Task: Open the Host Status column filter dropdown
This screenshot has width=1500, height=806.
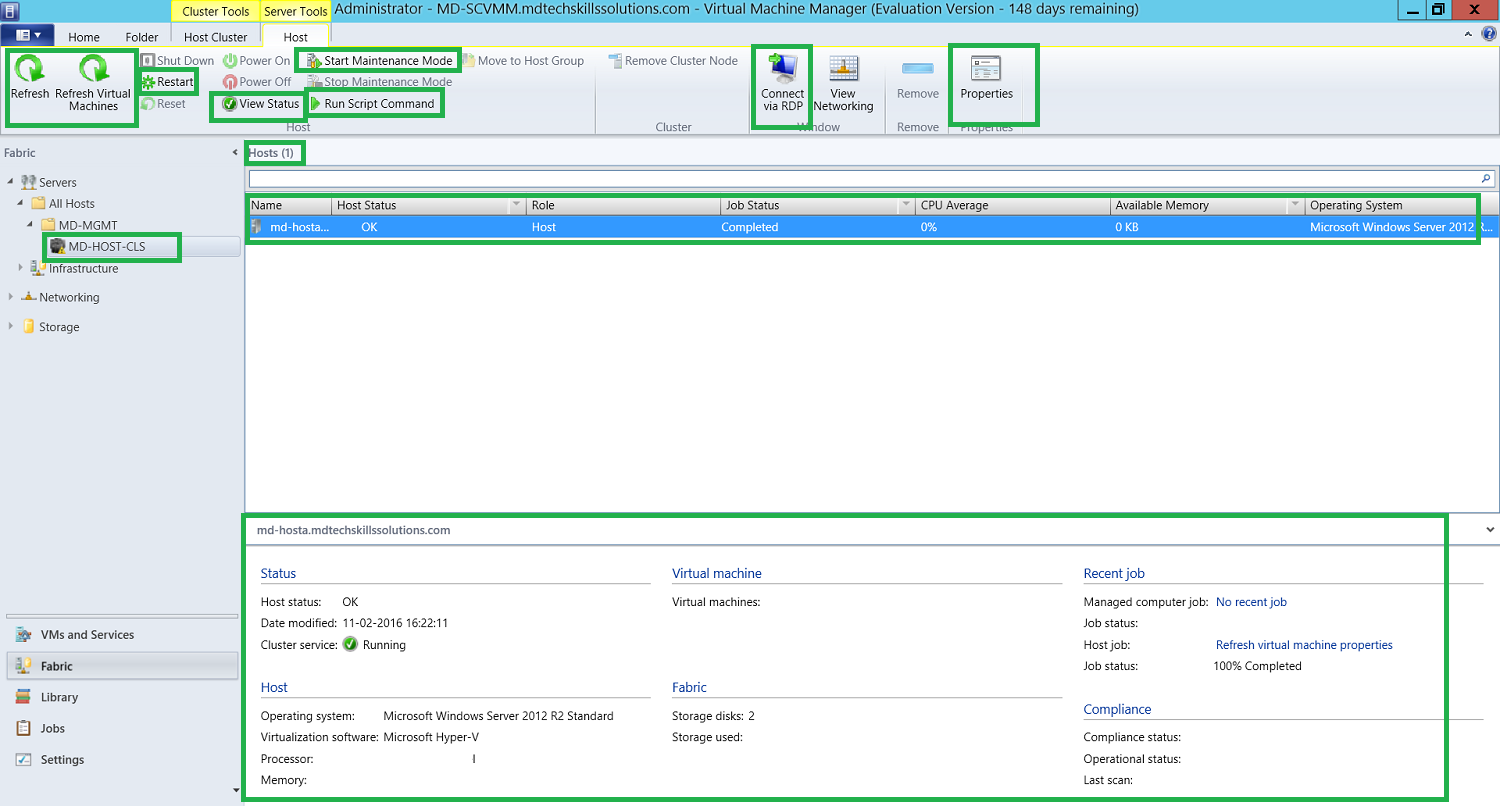Action: (x=516, y=204)
